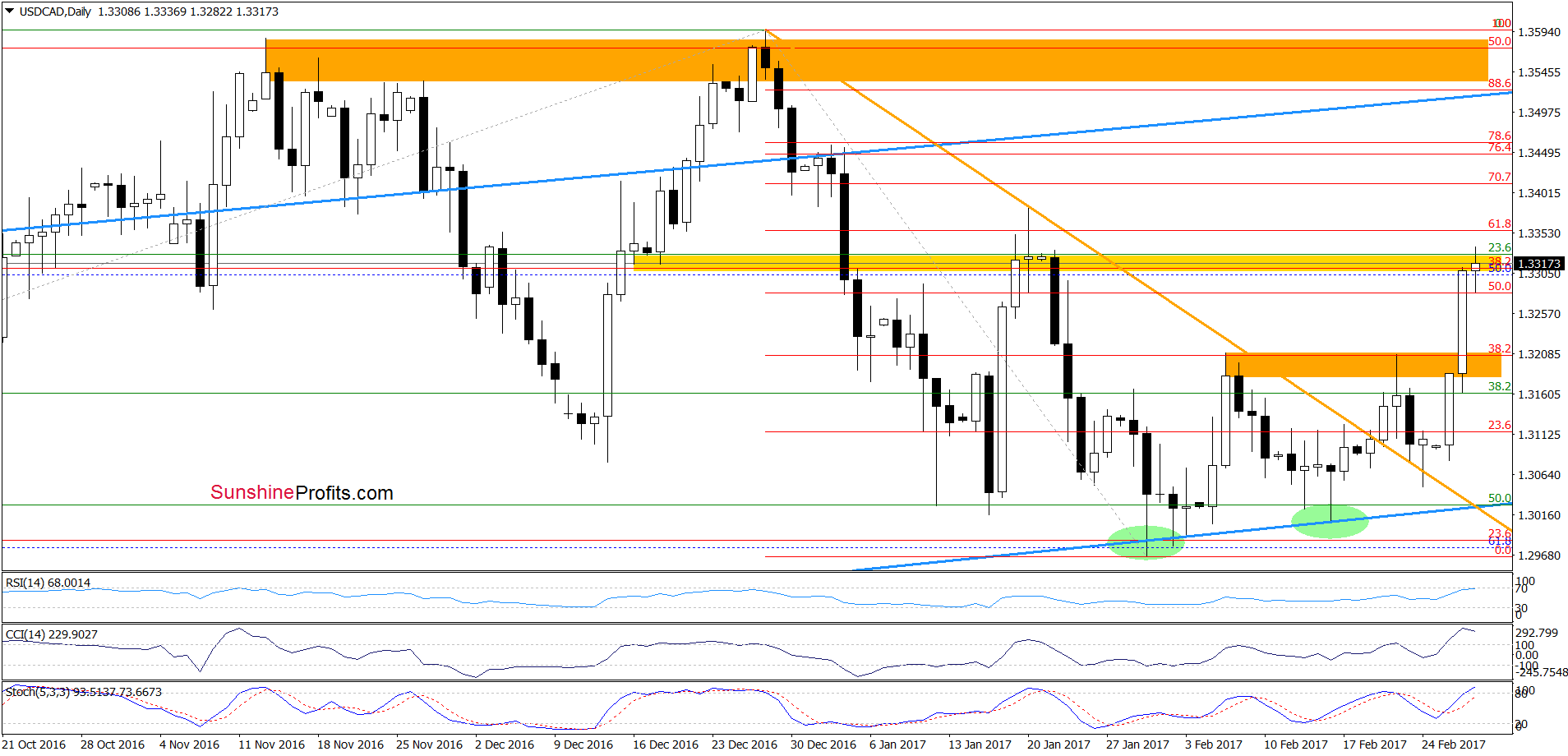Click date label 28 Oct 2016

(113, 744)
